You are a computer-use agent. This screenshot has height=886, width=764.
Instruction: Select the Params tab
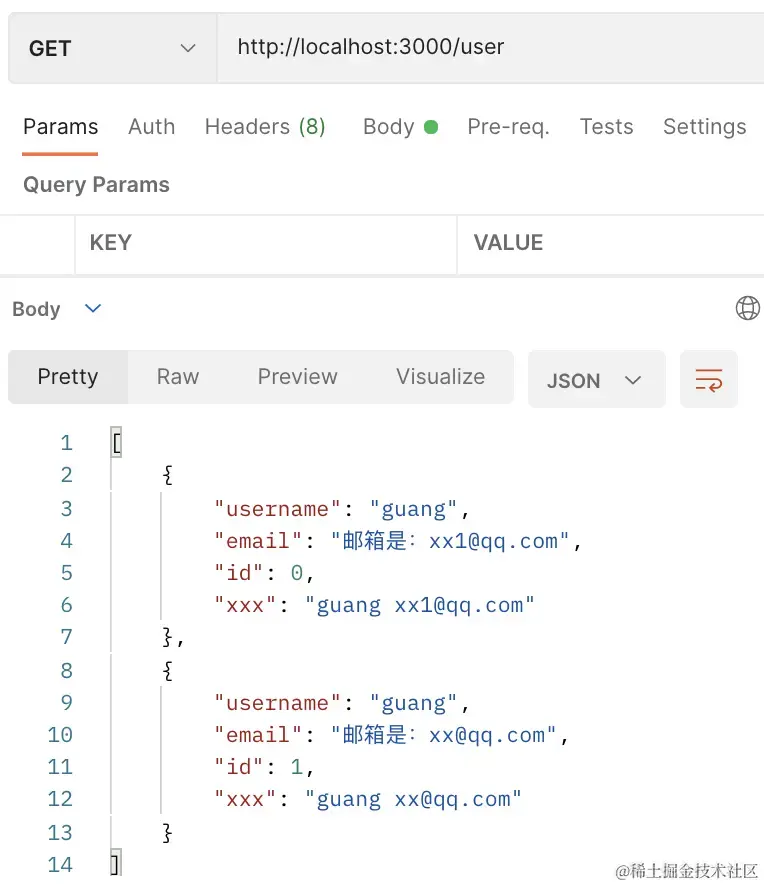tap(60, 127)
